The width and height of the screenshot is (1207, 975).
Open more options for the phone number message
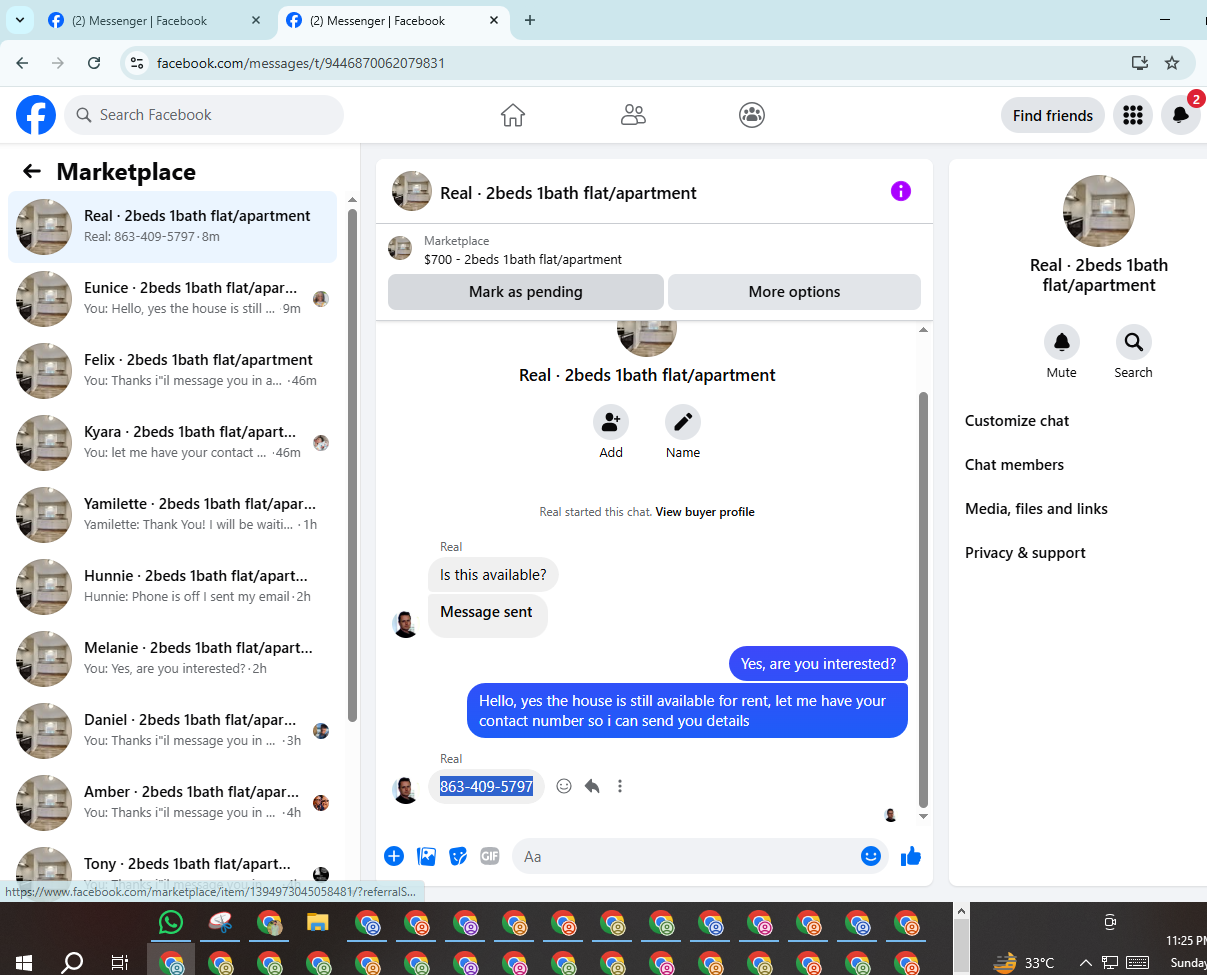click(x=620, y=786)
